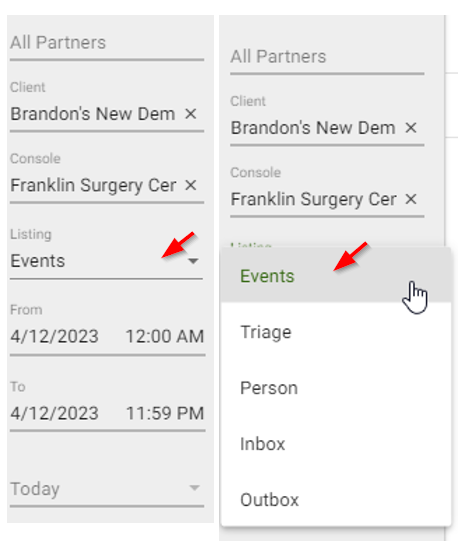Screen dimensions: 466x560
Task: Click Brandon's New Dem client field left
Action: coord(93,114)
